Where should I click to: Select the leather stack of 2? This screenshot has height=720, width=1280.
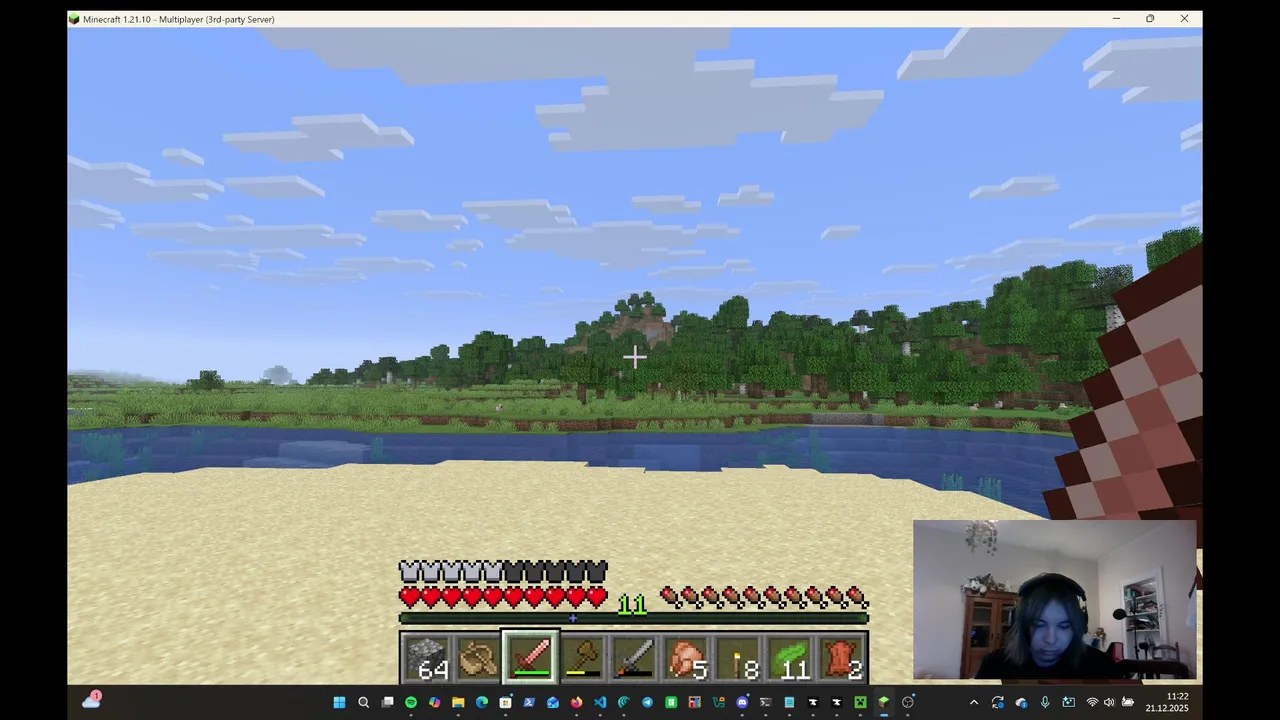(842, 658)
